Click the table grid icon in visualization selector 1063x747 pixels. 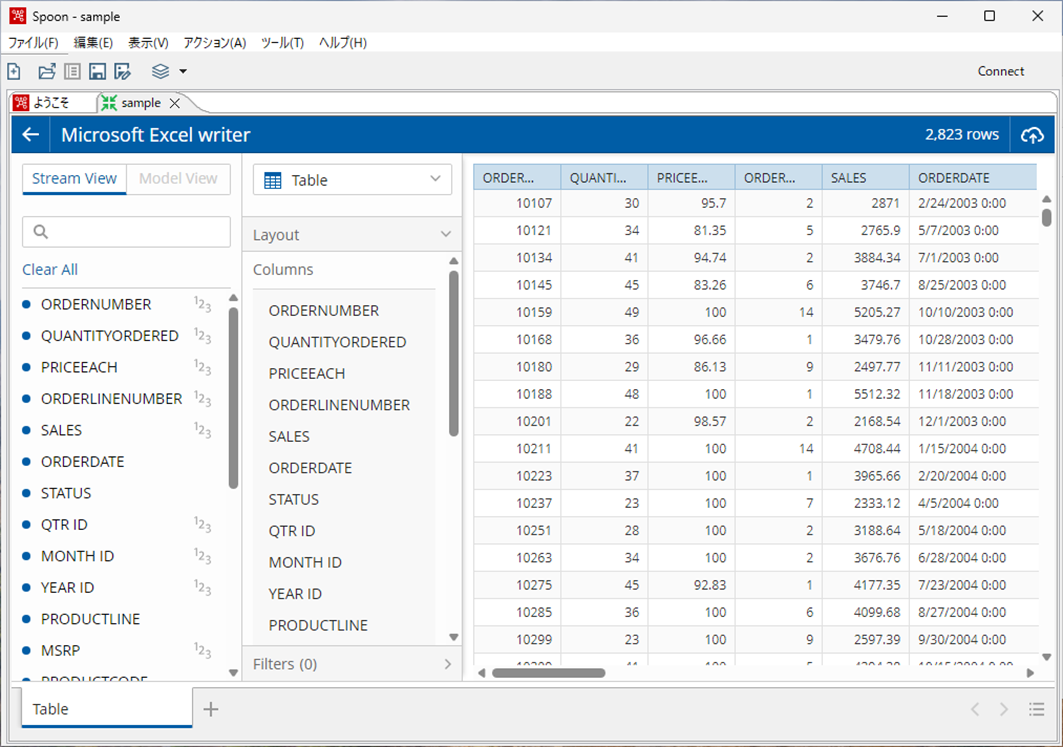click(x=273, y=180)
